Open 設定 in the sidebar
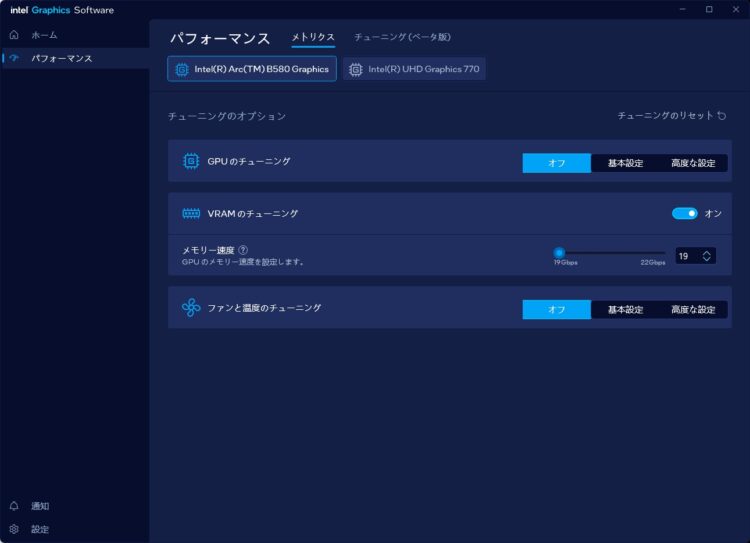 tap(75, 529)
